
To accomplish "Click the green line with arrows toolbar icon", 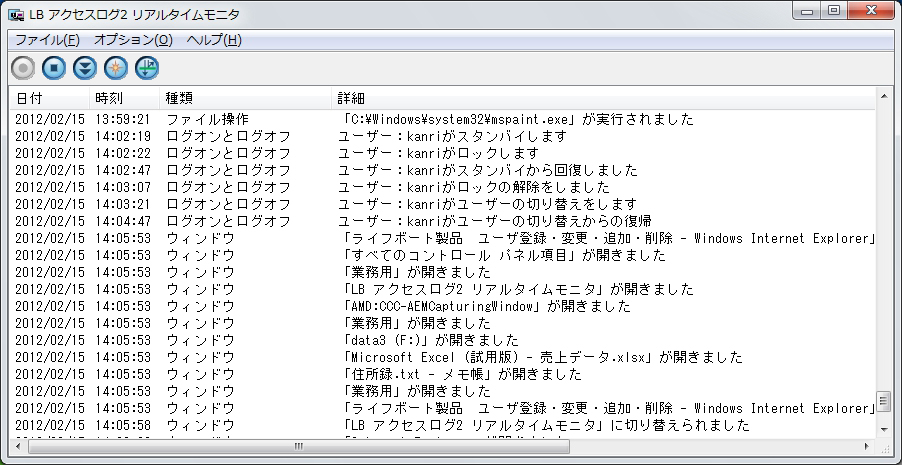I will click(147, 68).
